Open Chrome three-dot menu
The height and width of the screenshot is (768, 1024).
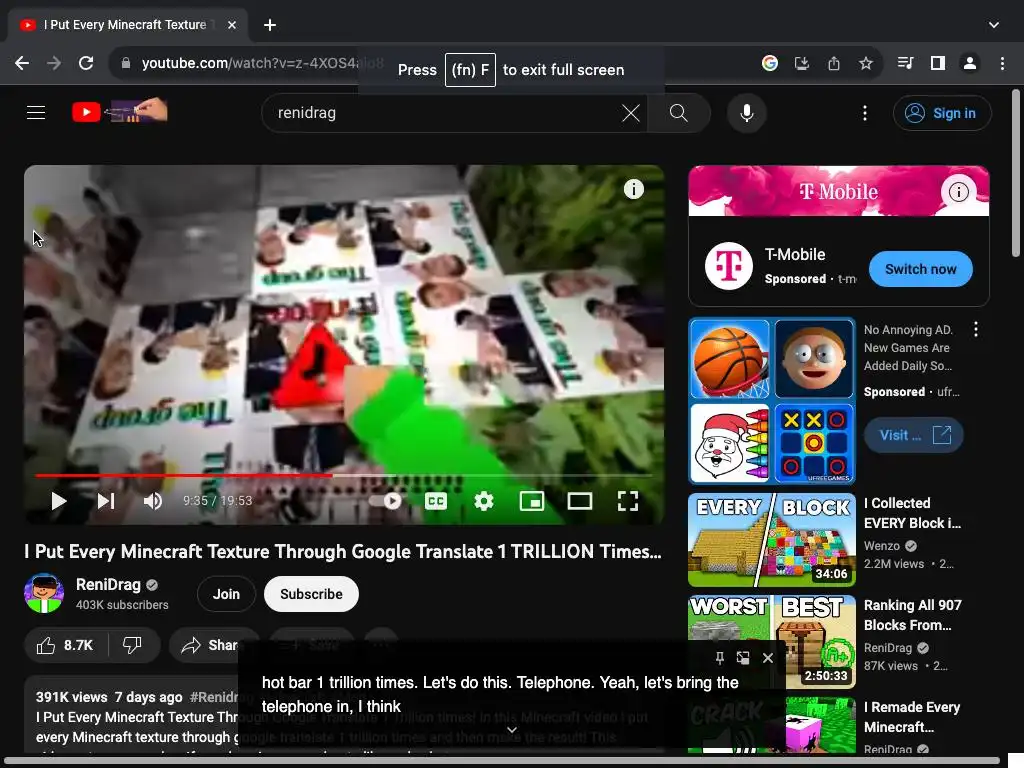click(x=1002, y=63)
